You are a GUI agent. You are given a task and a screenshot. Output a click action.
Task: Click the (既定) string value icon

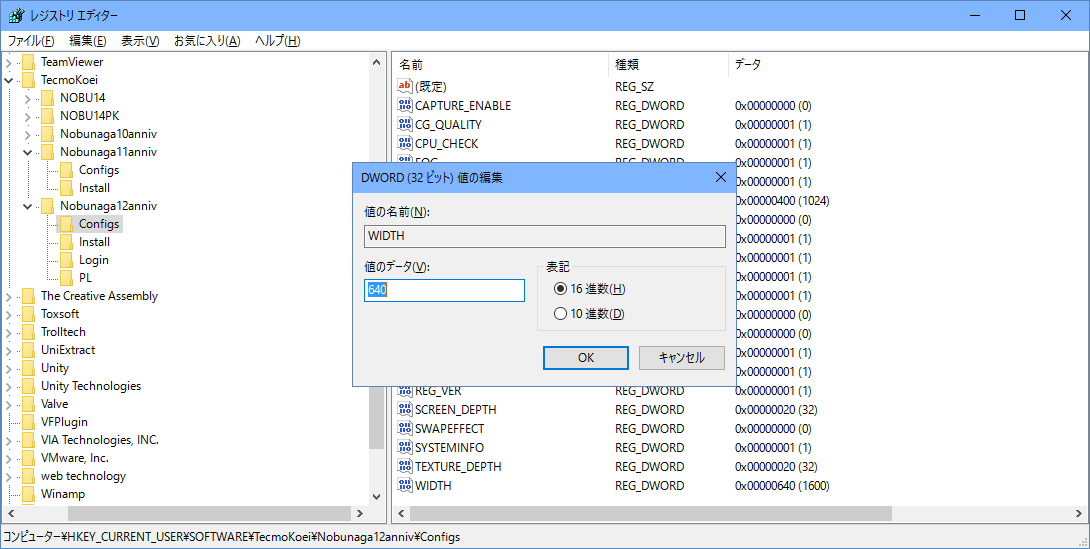click(x=405, y=87)
